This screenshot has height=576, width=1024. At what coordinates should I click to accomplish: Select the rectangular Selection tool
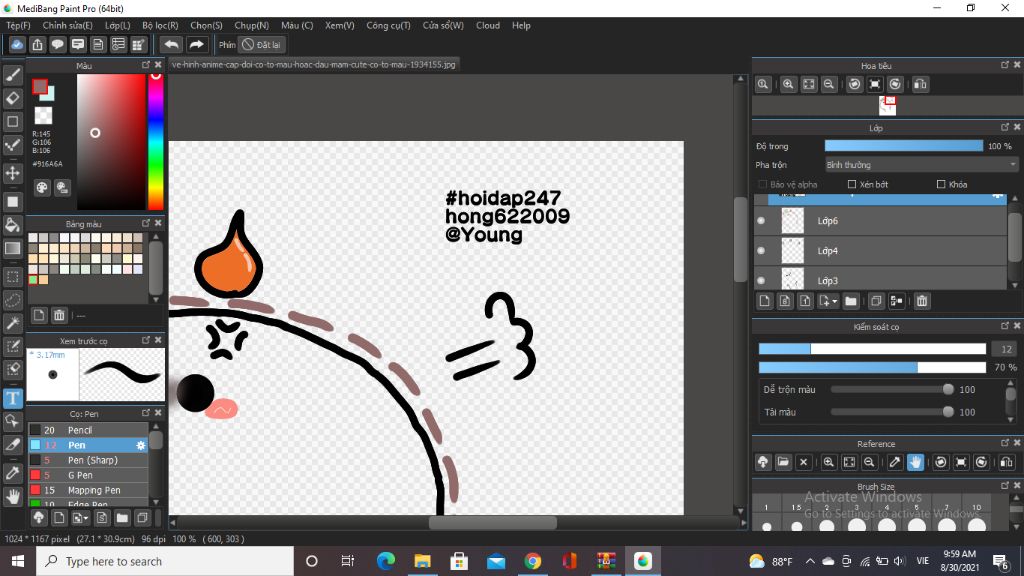click(12, 276)
